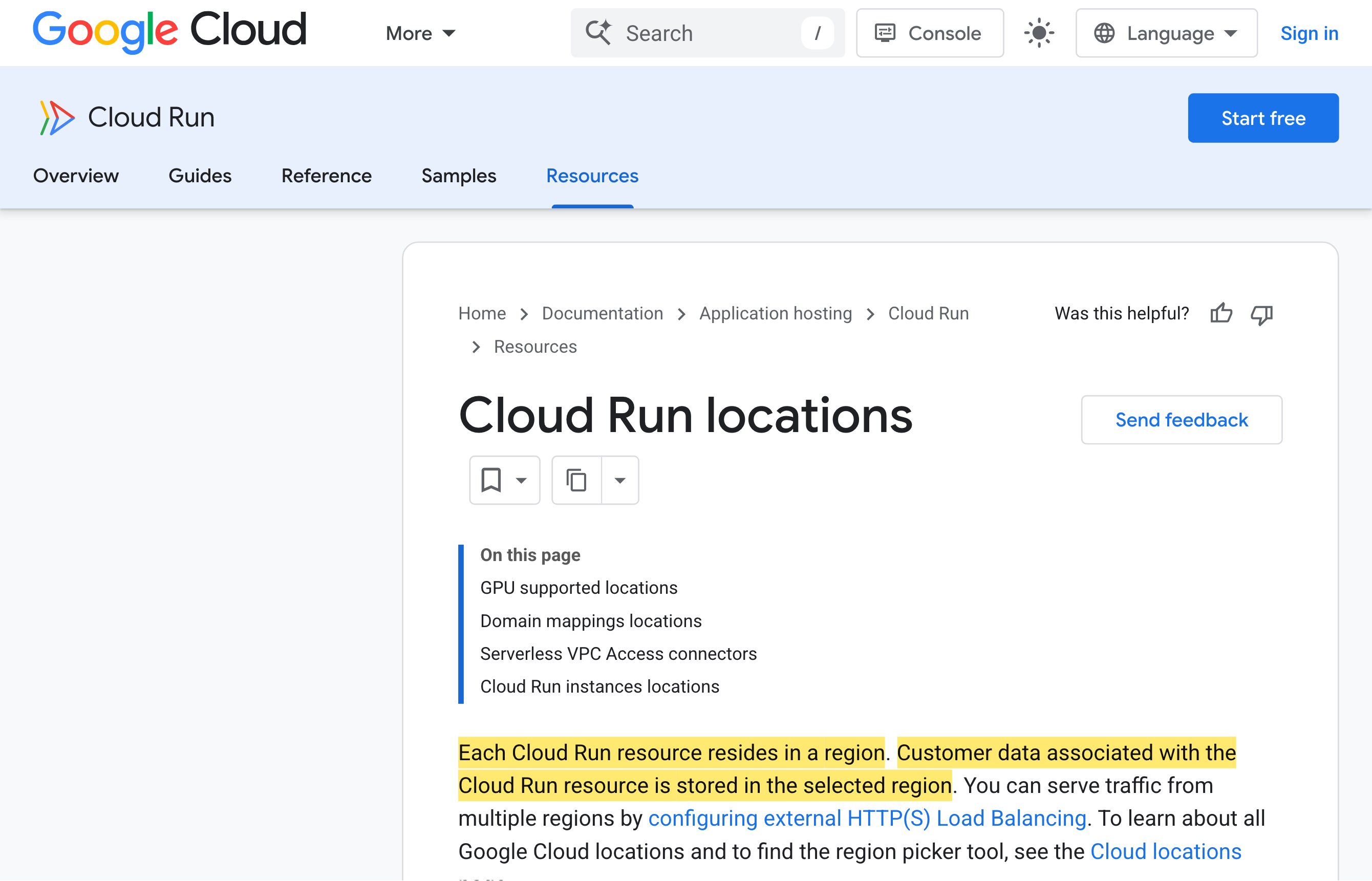This screenshot has height=881, width=1372.
Task: Jump to Cloud Run instances locations section
Action: coord(599,686)
